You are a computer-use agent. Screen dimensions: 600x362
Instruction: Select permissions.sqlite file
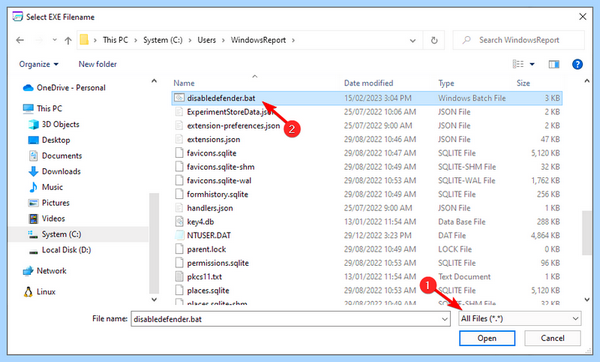coord(367,263)
